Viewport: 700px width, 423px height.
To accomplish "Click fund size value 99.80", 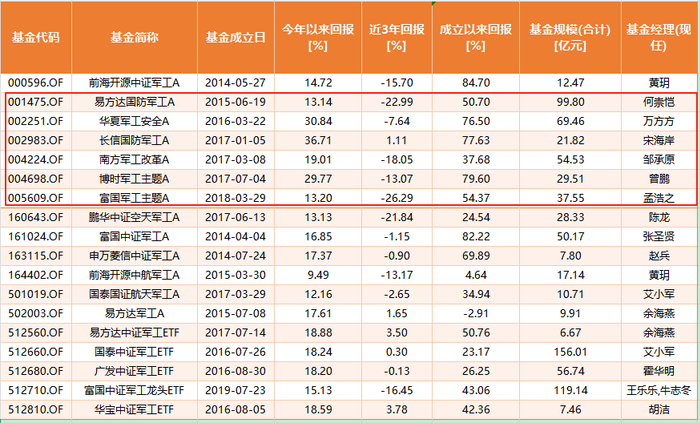I will click(x=570, y=102).
